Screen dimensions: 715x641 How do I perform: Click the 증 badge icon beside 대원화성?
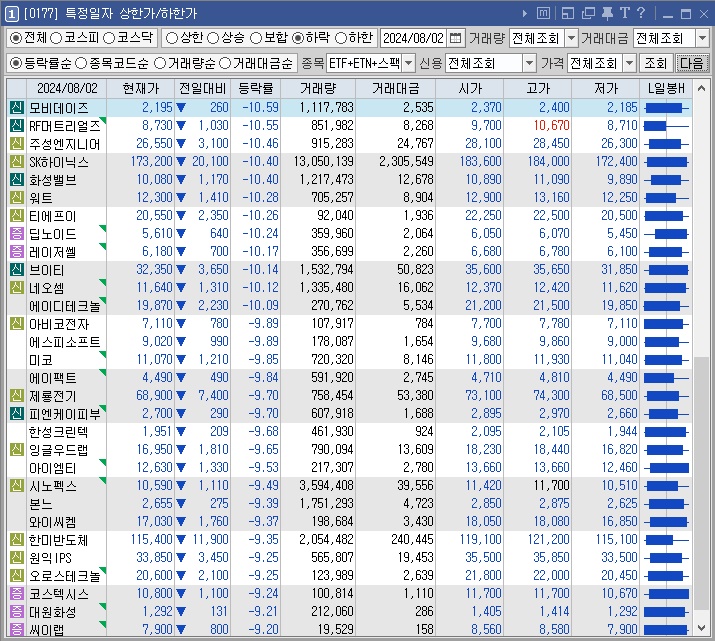pyautogui.click(x=17, y=611)
